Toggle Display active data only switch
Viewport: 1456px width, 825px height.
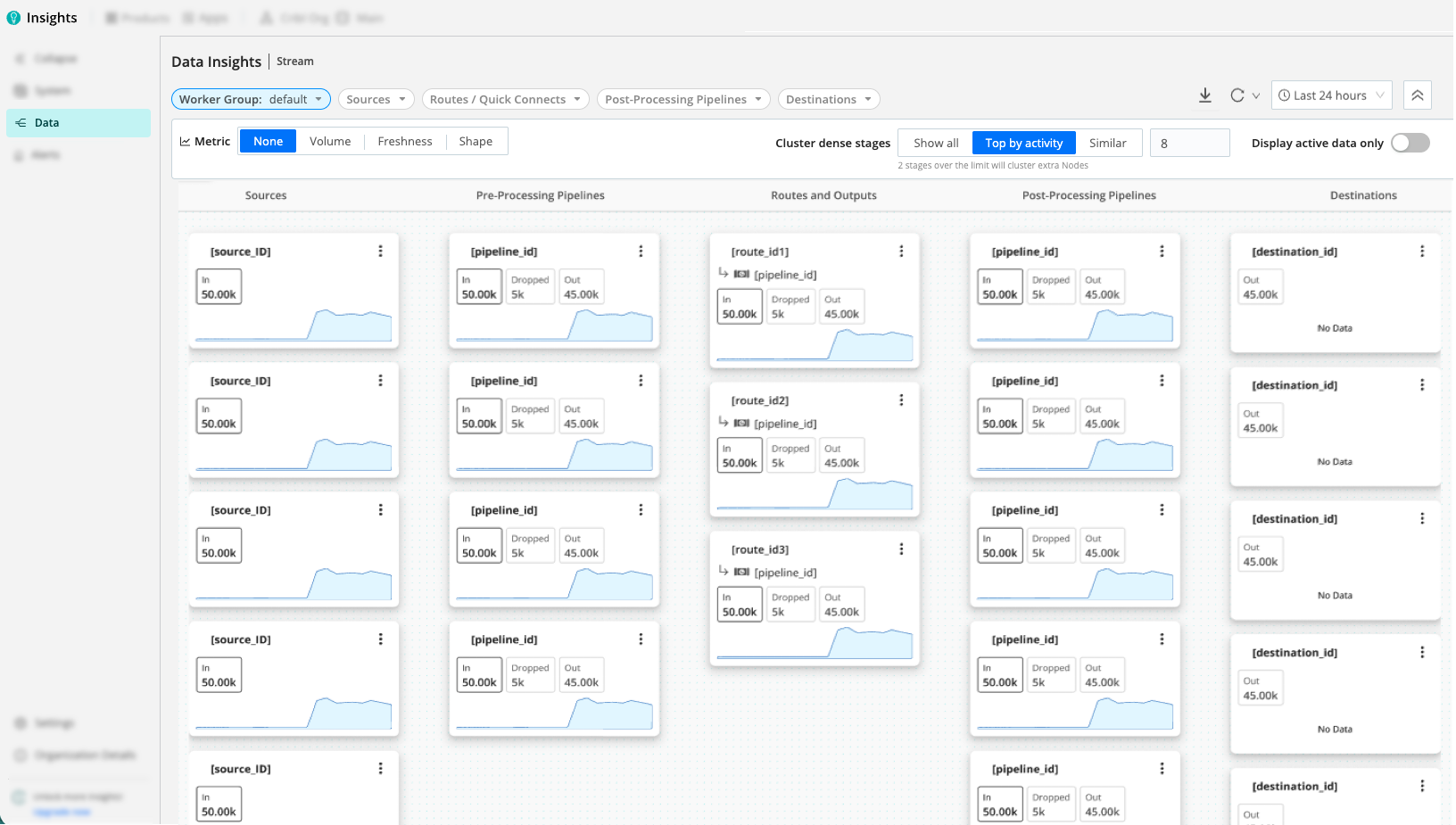click(x=1410, y=143)
